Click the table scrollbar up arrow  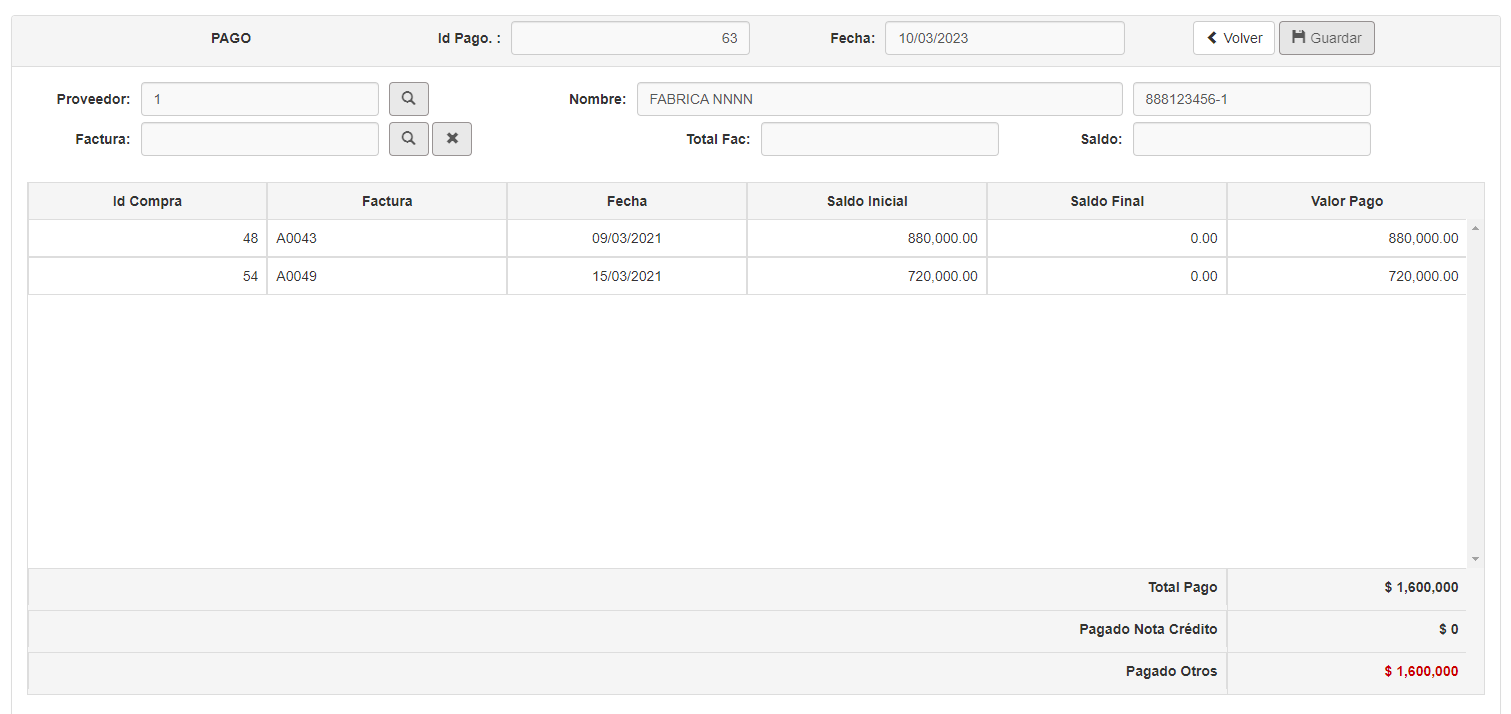point(1475,229)
